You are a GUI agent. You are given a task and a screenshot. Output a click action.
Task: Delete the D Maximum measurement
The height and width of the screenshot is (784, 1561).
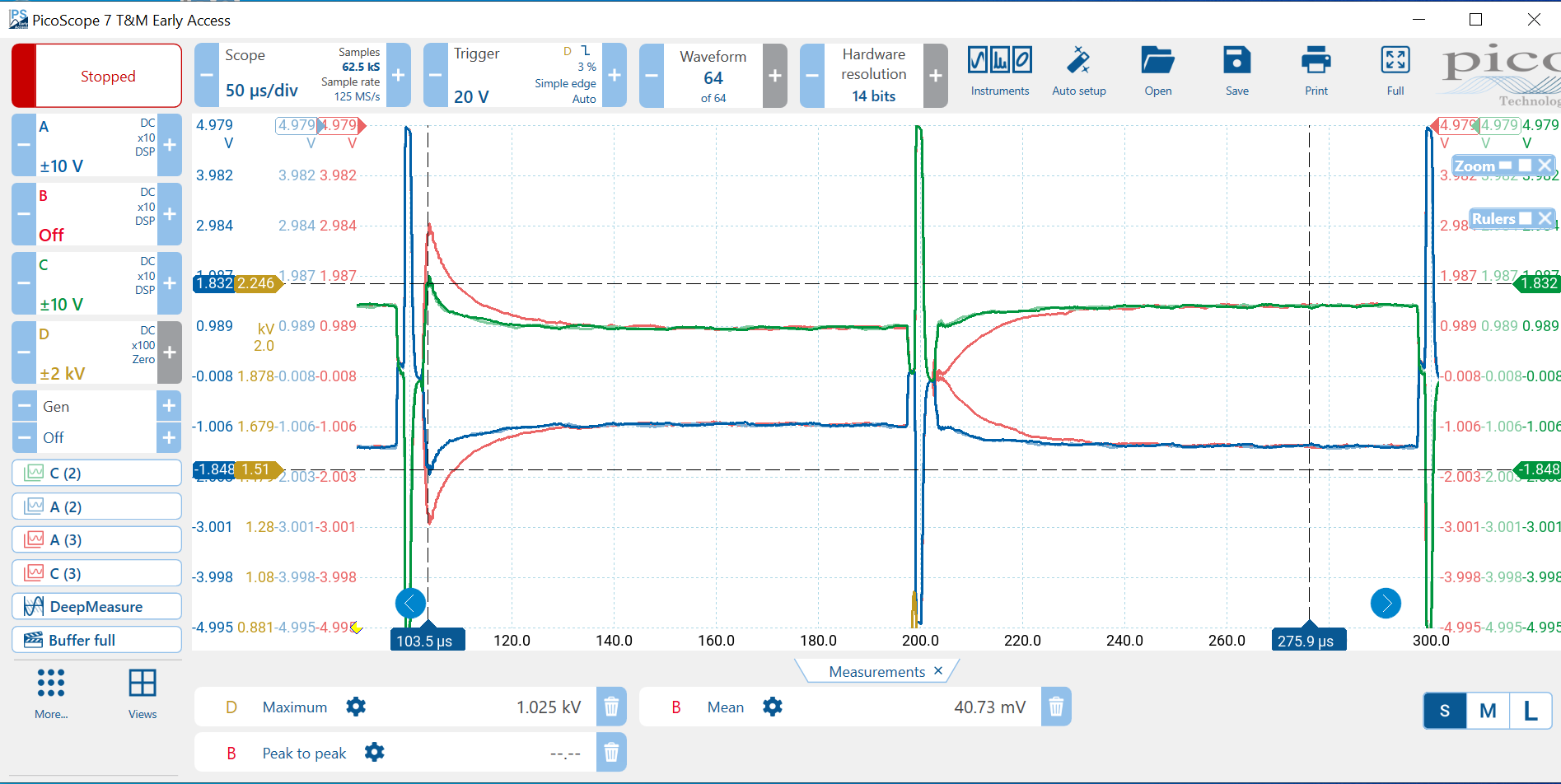pos(611,707)
